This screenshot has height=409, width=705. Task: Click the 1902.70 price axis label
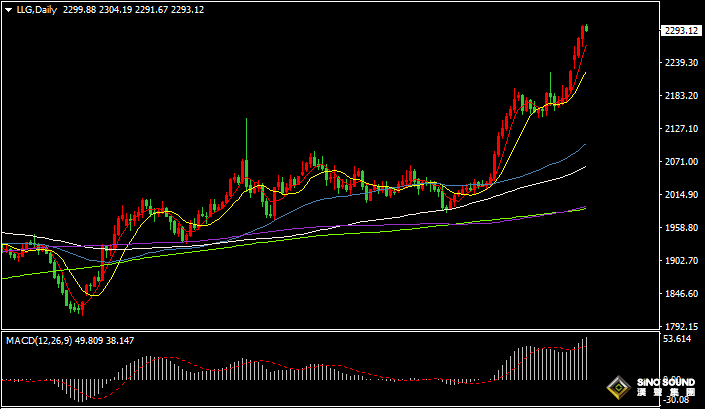680,261
